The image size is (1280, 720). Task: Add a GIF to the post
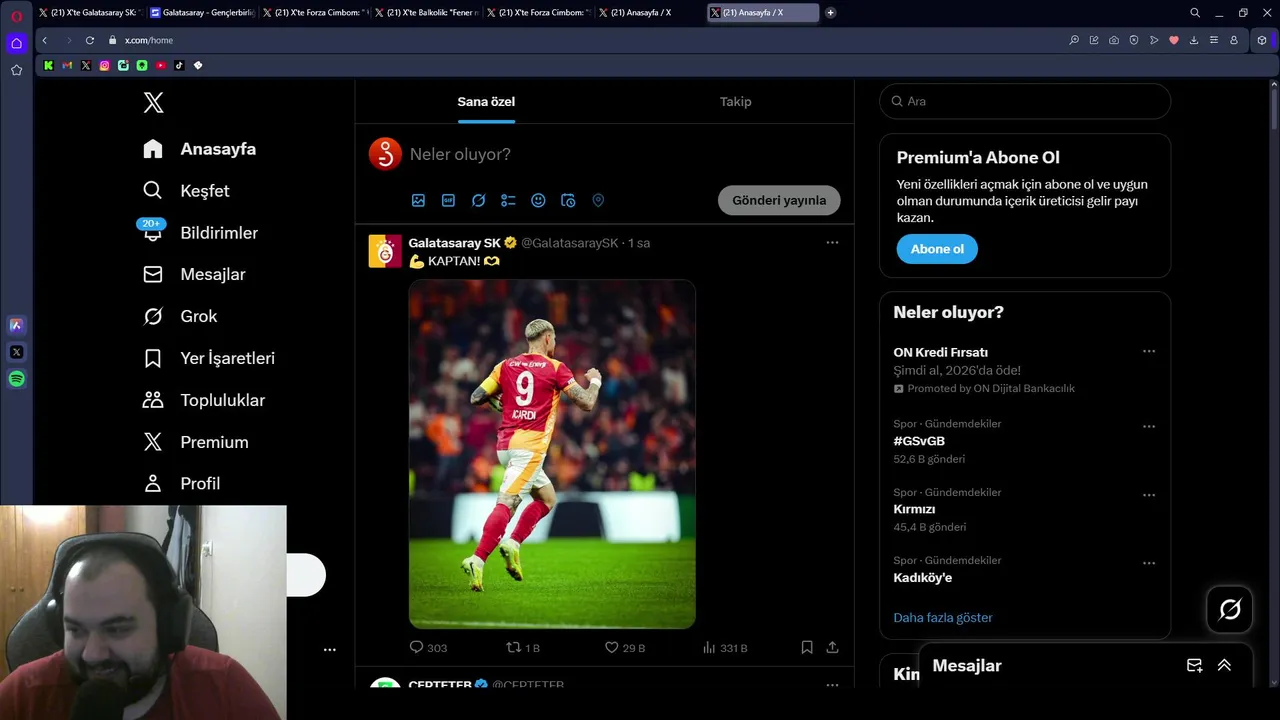pos(448,200)
